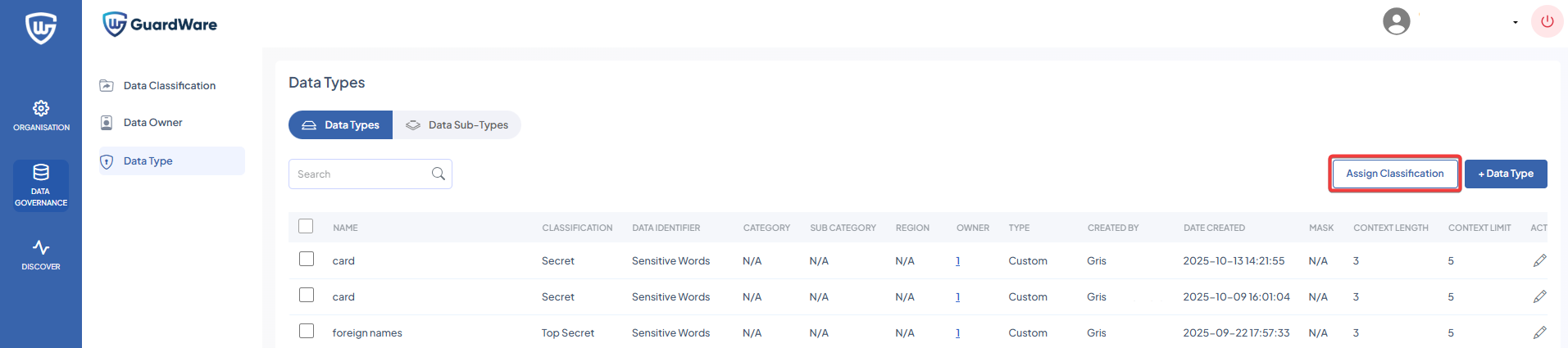This screenshot has width=1568, height=348.
Task: Edit the foreign names row with pencil icon
Action: pos(1539,332)
